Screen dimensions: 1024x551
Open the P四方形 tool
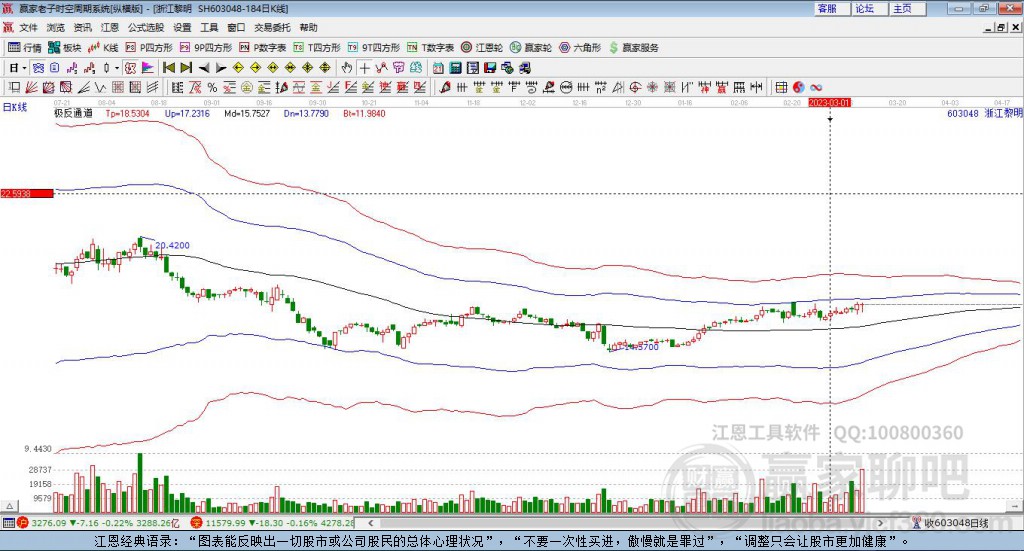[149, 47]
